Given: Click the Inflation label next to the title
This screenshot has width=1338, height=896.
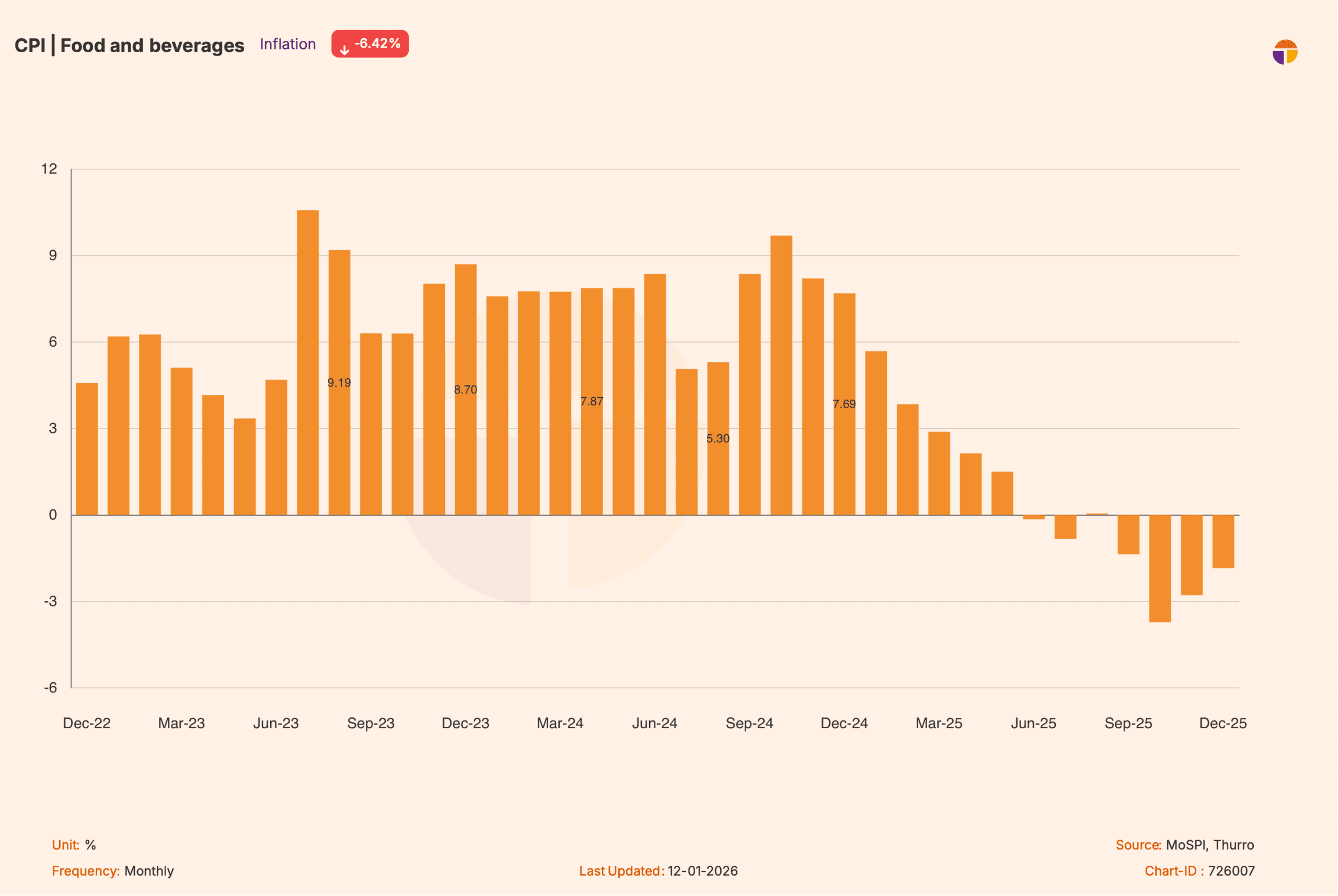Looking at the screenshot, I should [x=287, y=44].
